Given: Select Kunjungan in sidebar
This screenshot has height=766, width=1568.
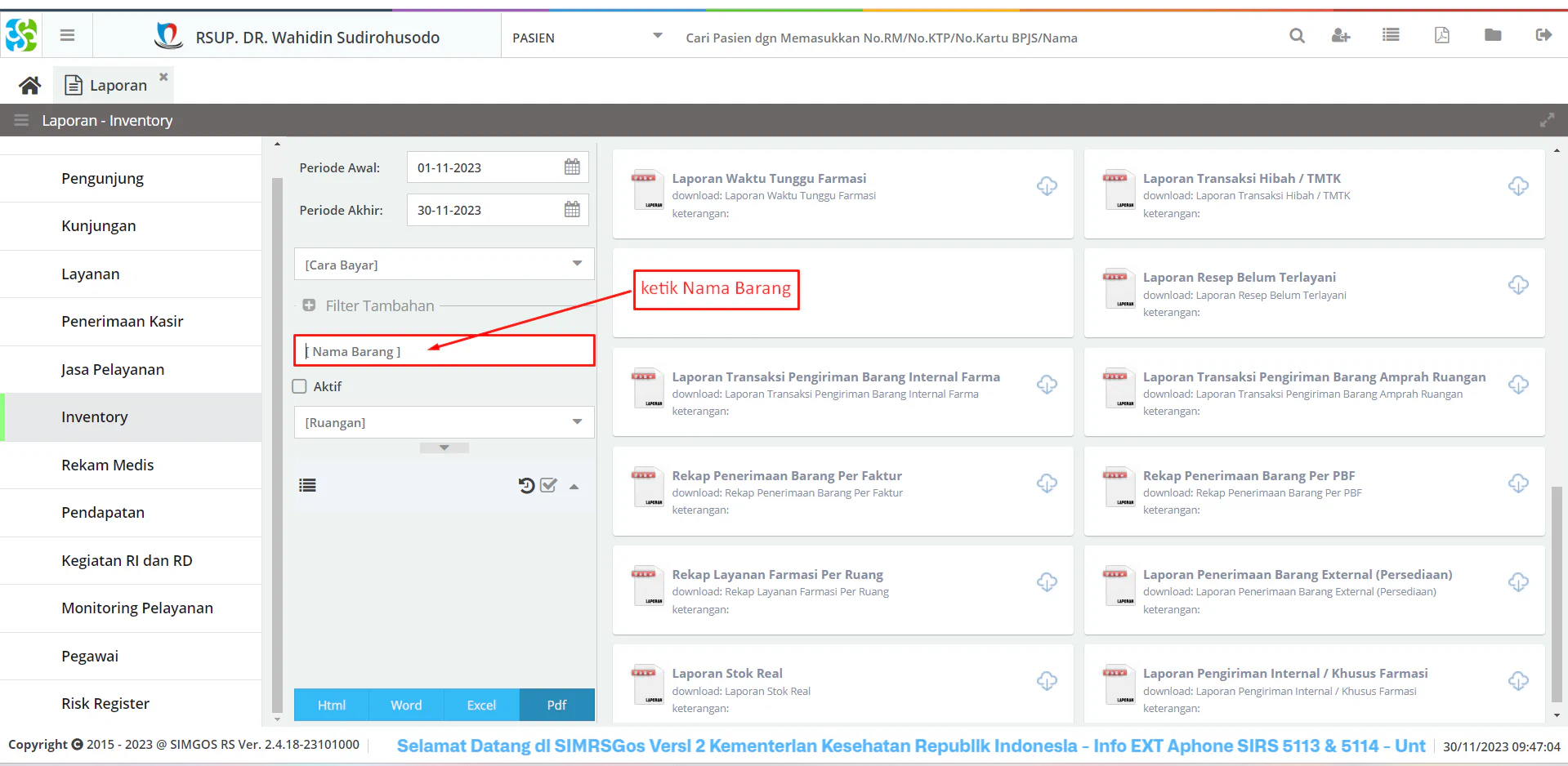Looking at the screenshot, I should (131, 225).
